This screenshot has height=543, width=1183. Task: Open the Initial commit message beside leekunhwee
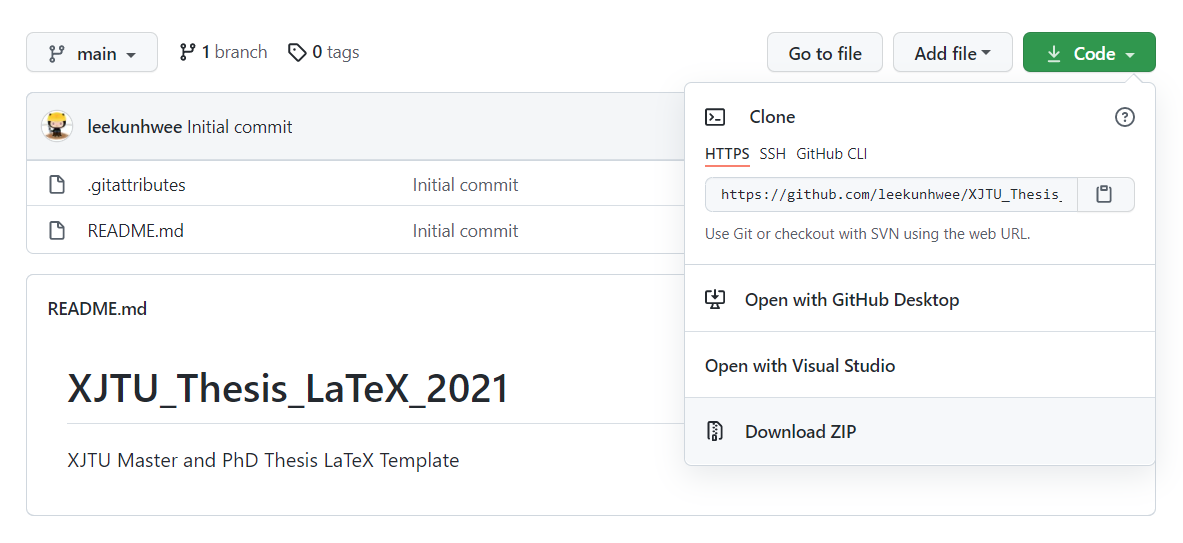click(x=239, y=127)
